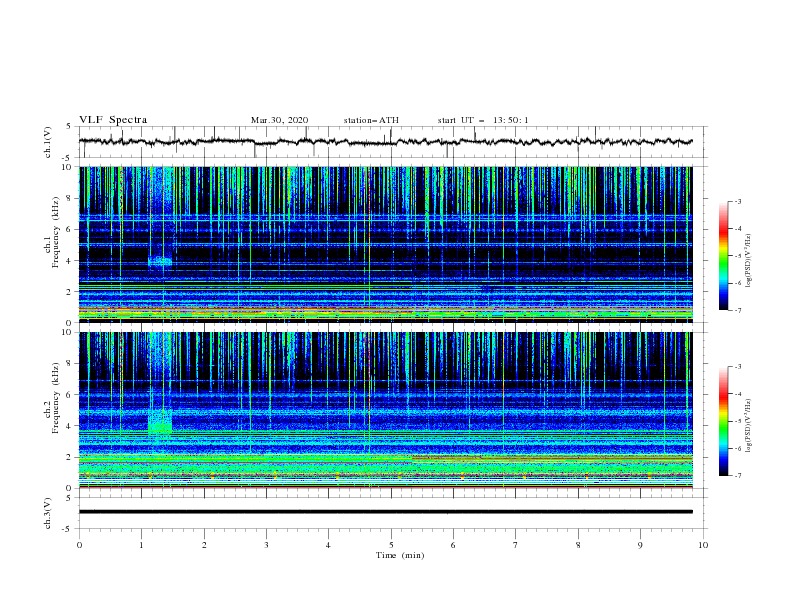The width and height of the screenshot is (792, 612).
Task: Click the "ch.1(V)" waveform axis label
Action: pyautogui.click(x=48, y=142)
